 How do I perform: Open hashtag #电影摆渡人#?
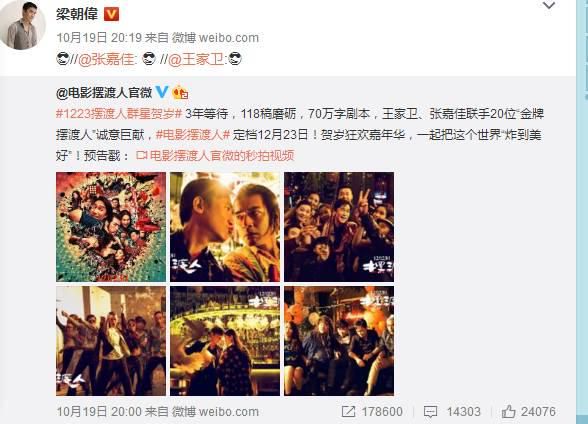coord(192,134)
